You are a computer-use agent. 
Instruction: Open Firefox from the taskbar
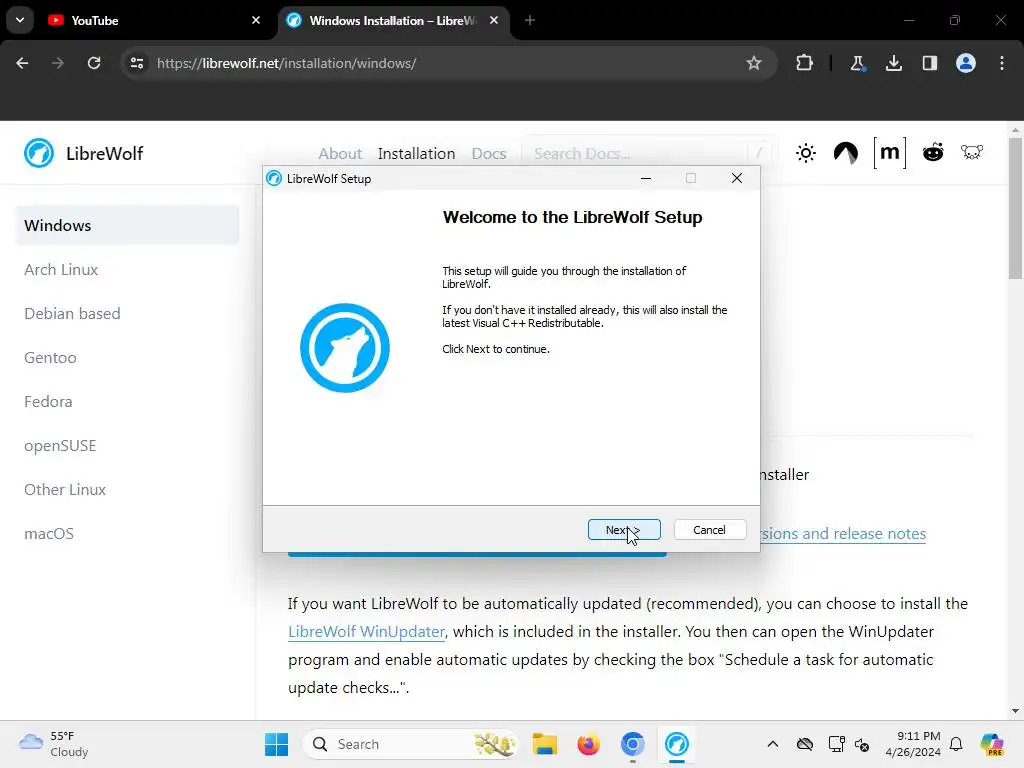(x=588, y=744)
